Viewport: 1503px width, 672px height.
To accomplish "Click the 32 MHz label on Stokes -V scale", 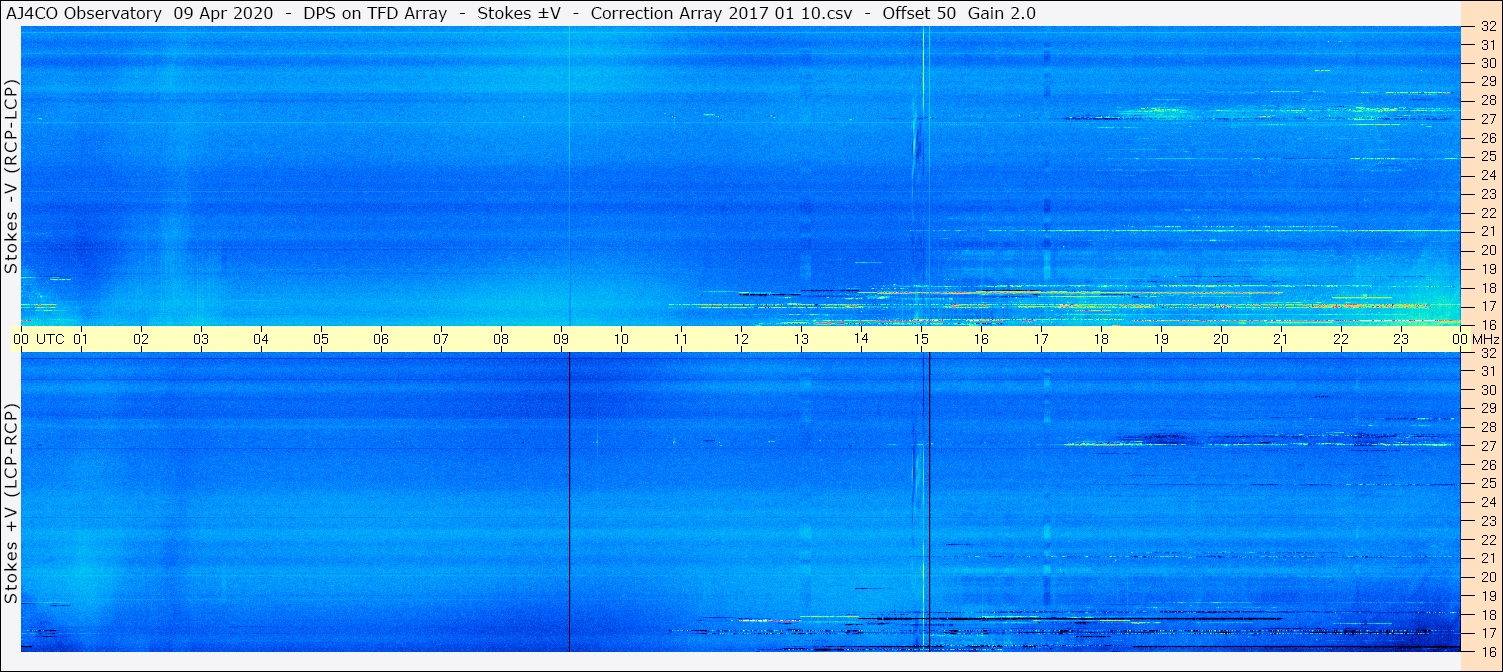I will [x=1487, y=27].
